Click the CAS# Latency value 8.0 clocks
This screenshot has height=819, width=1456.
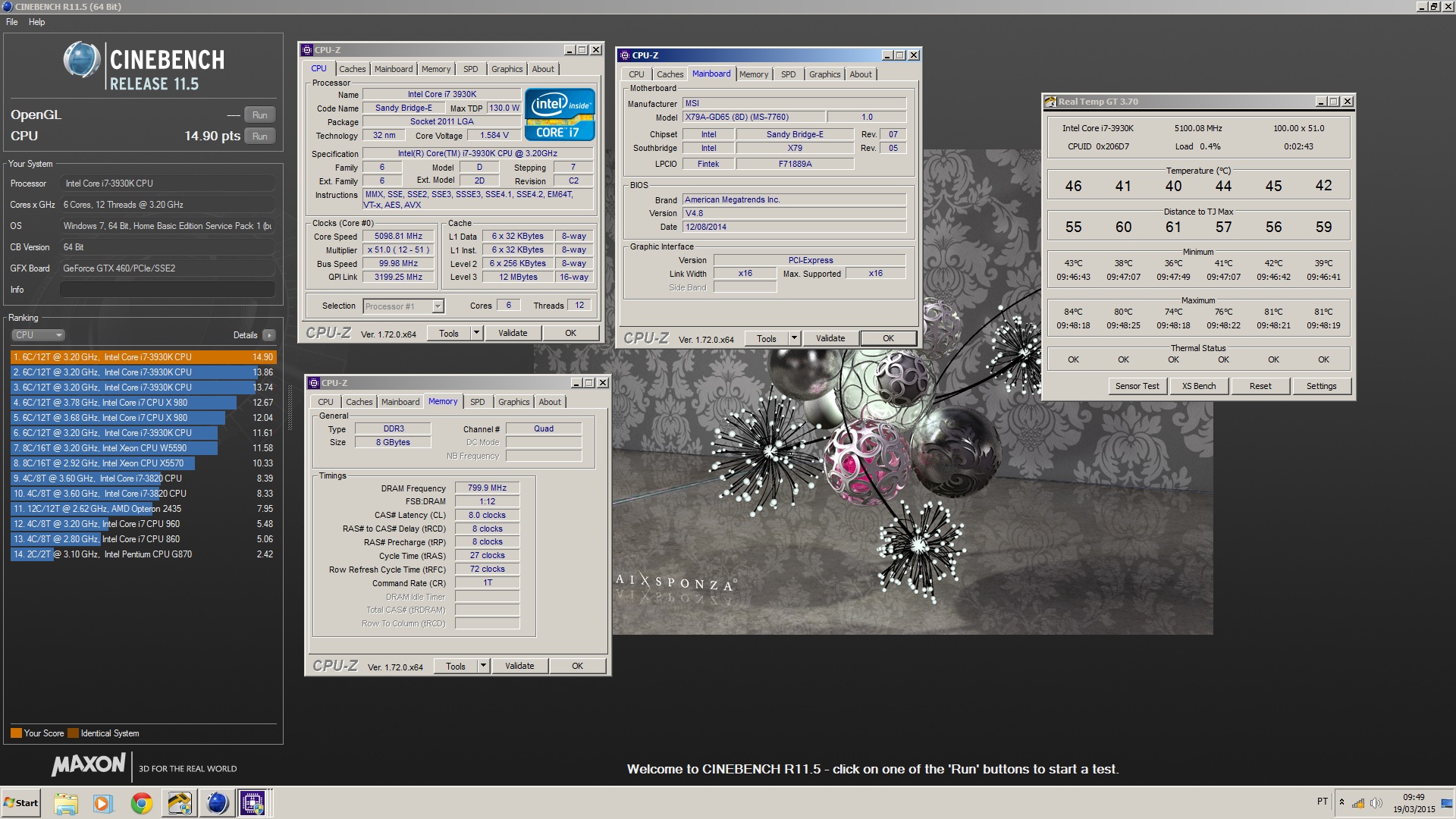coord(487,515)
